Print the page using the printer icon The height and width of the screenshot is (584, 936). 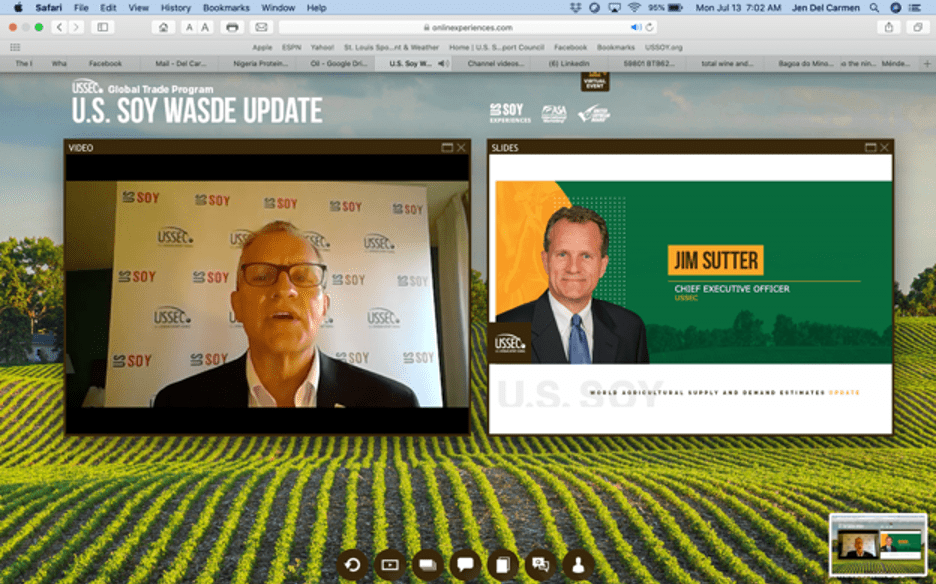pyautogui.click(x=232, y=27)
